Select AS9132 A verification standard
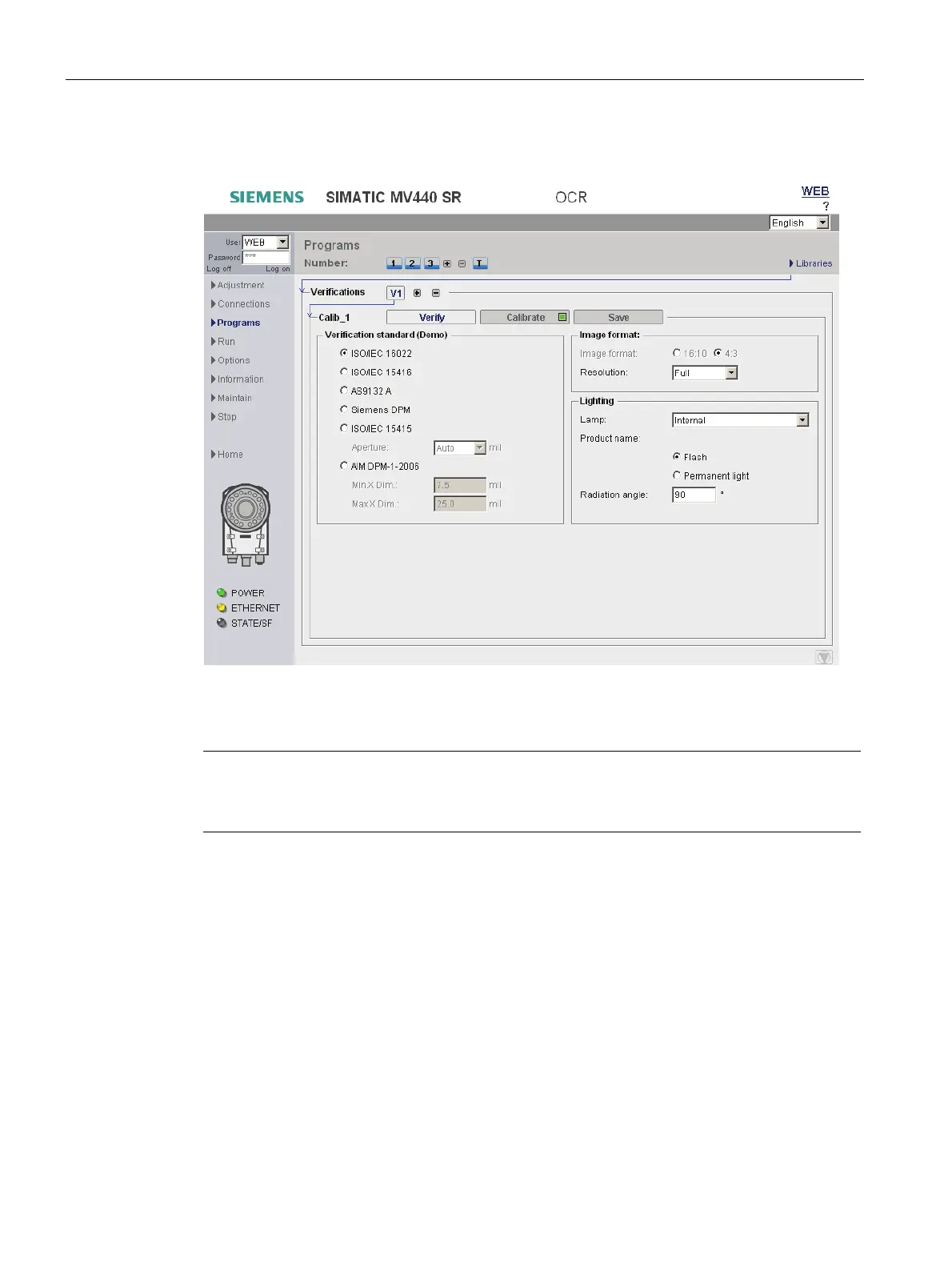Image resolution: width=952 pixels, height=1271 pixels. (x=344, y=391)
